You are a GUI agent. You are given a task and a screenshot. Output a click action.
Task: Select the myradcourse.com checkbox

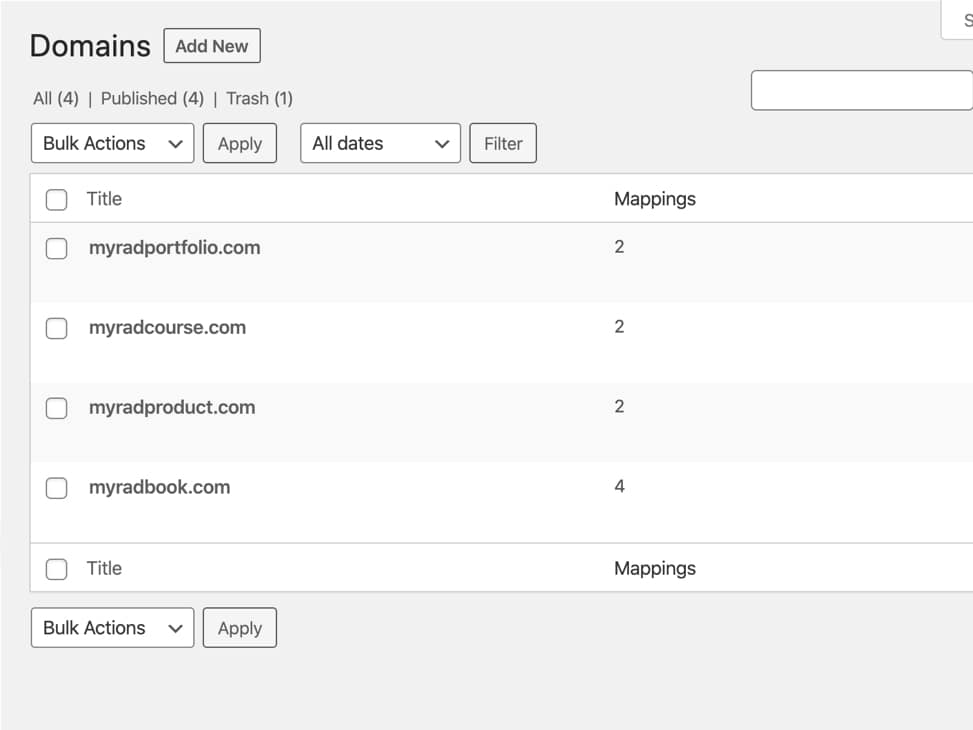[57, 328]
